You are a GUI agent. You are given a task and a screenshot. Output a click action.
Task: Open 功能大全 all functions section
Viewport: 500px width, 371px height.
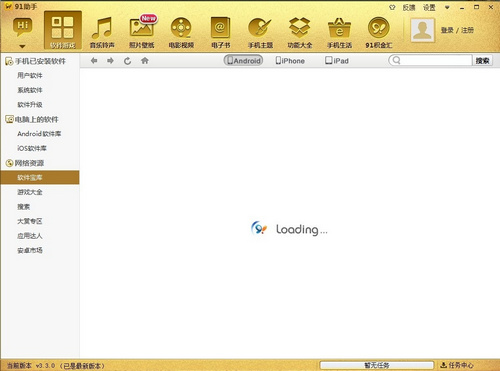point(299,32)
